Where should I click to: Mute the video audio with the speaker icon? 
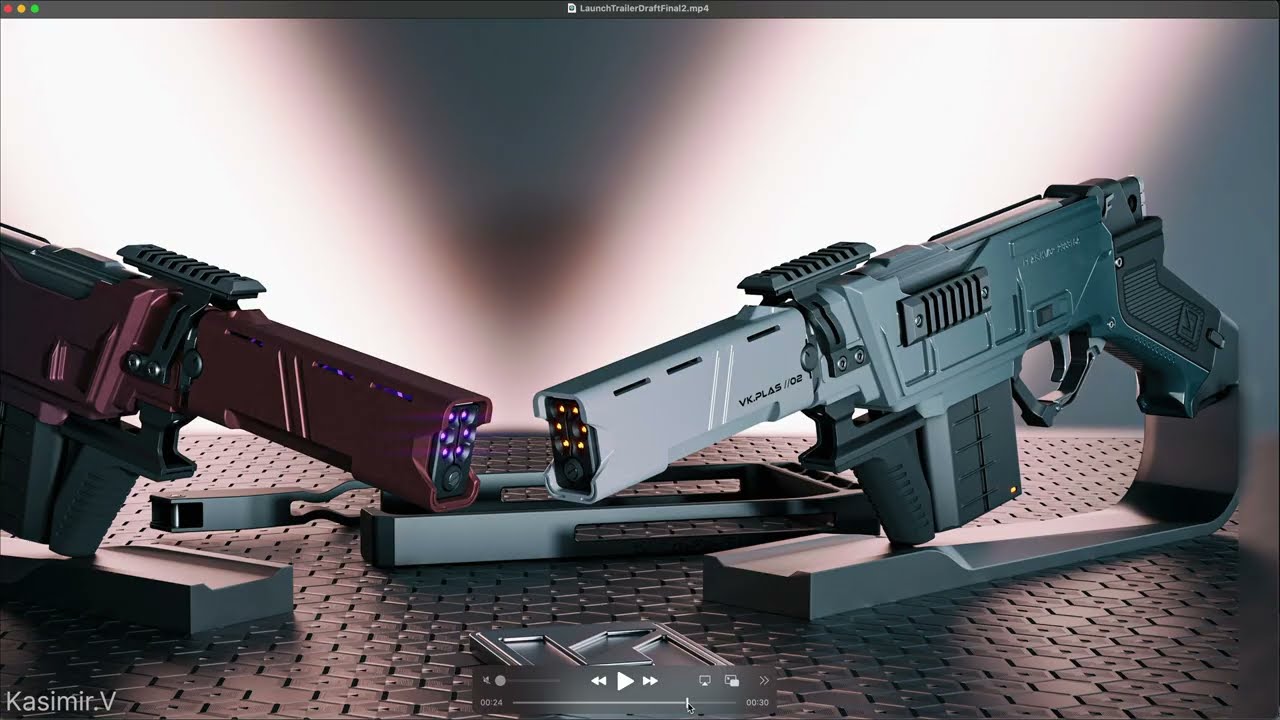[x=487, y=681]
